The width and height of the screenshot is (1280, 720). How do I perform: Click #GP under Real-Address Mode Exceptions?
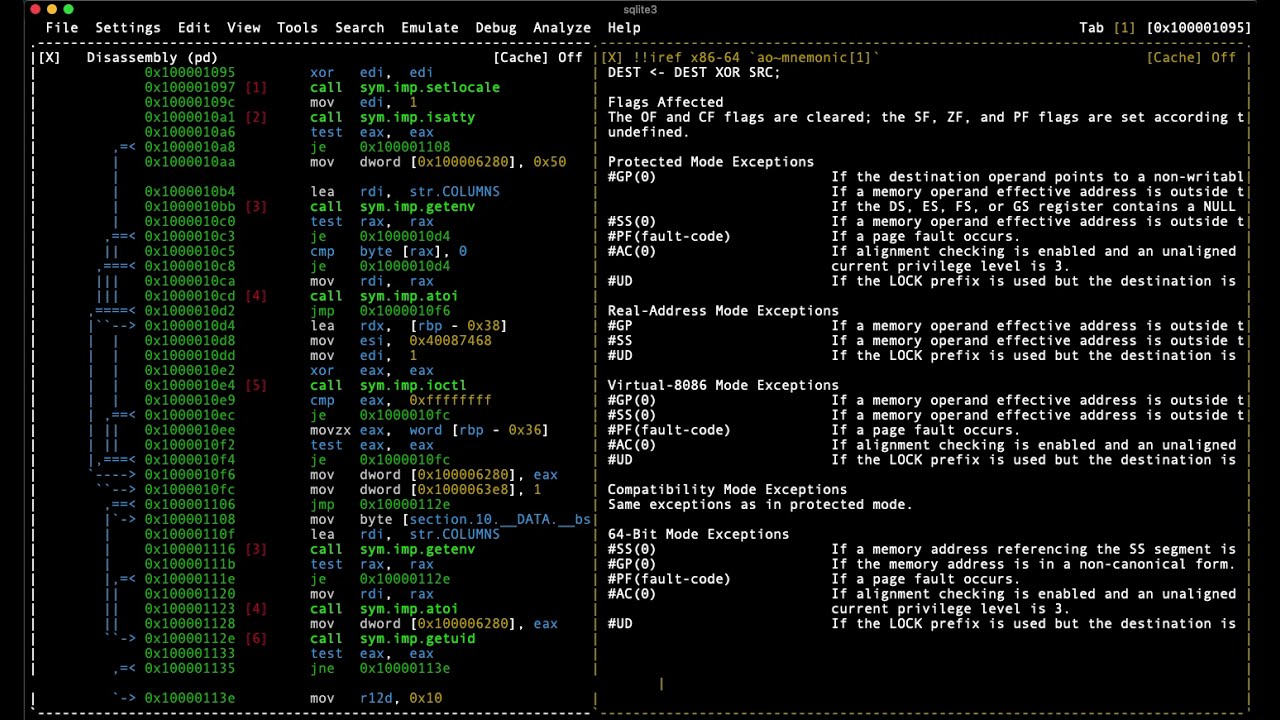pos(620,326)
